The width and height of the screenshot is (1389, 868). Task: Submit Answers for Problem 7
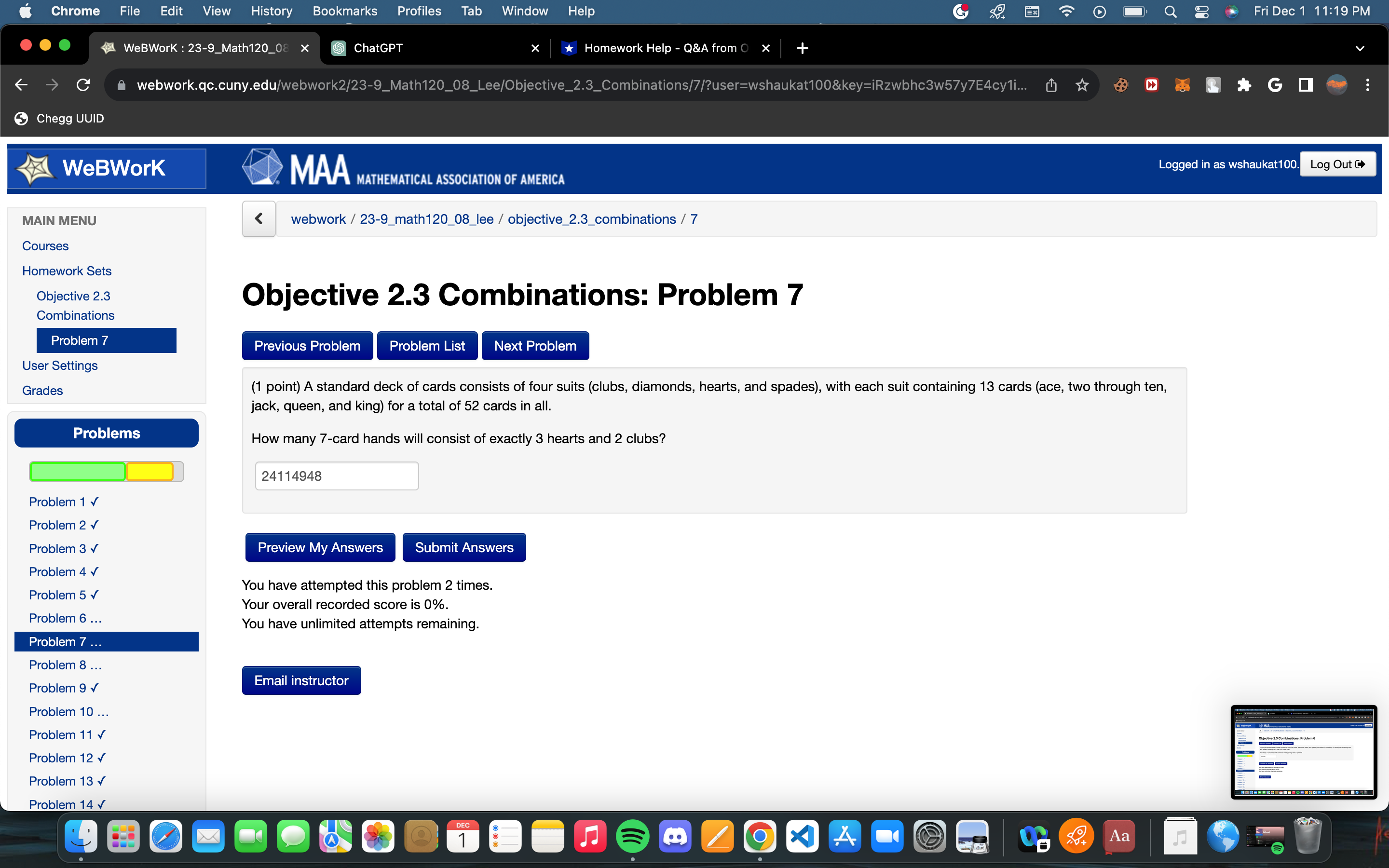pyautogui.click(x=464, y=547)
